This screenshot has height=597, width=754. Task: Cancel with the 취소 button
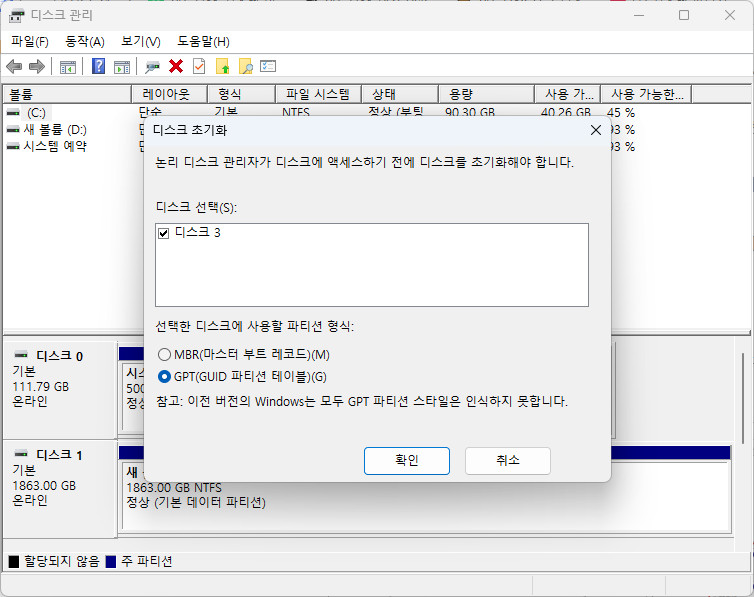click(508, 460)
